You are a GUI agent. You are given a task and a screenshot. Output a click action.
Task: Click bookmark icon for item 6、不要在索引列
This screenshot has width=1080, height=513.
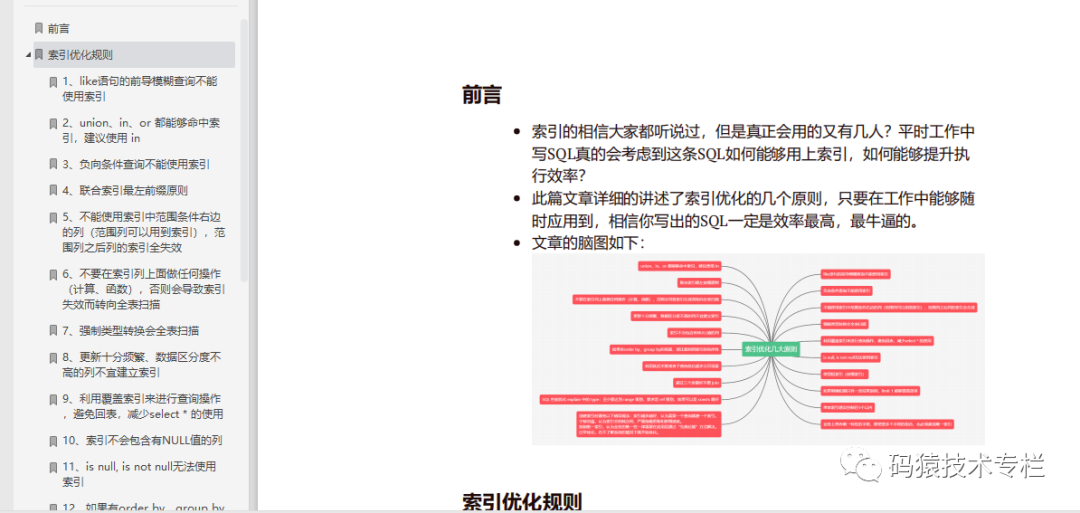(53, 275)
